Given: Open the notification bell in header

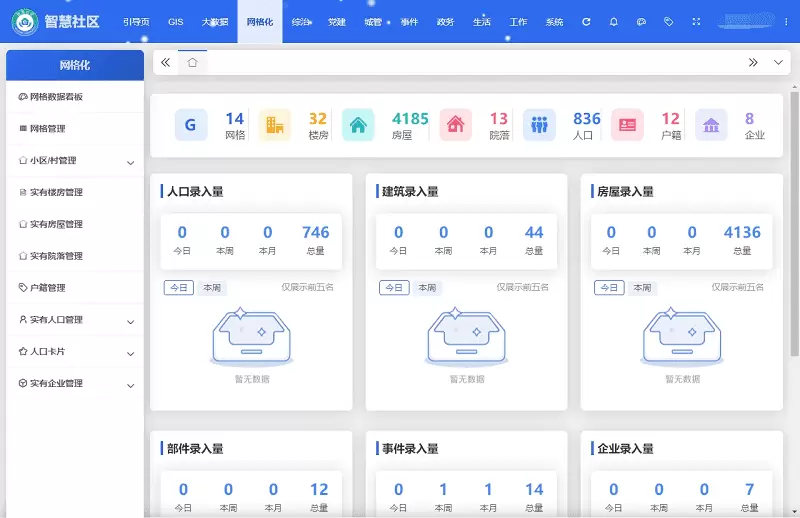Looking at the screenshot, I should point(613,22).
